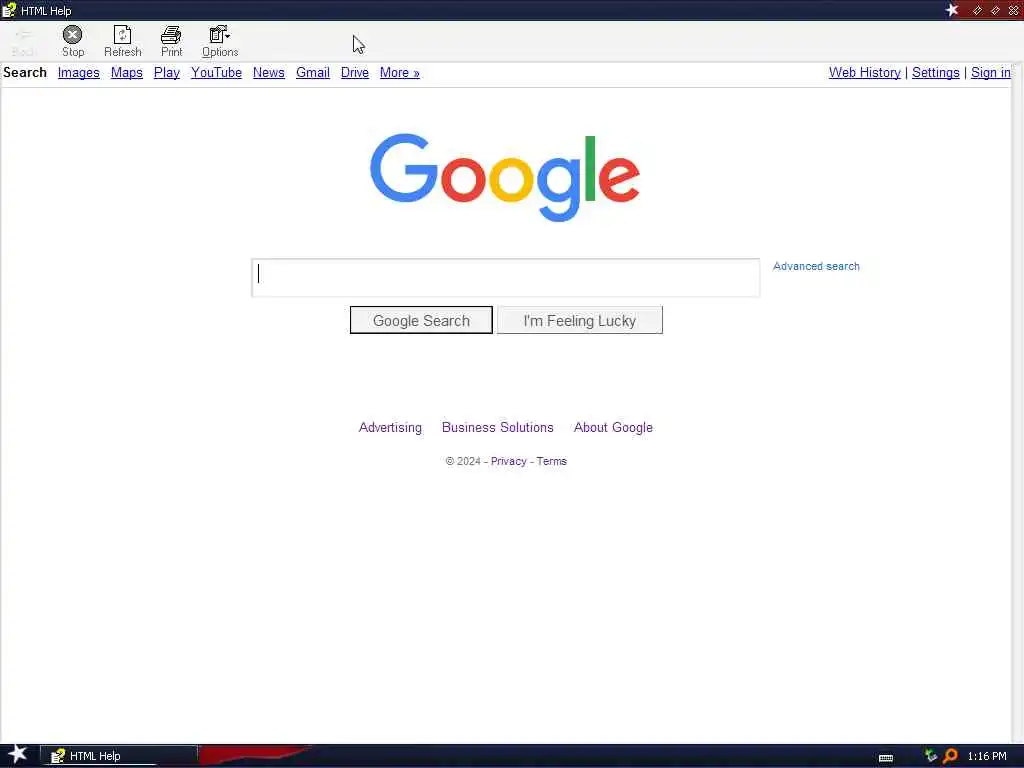
Task: Click the orange magnifier tray icon
Action: coord(950,756)
